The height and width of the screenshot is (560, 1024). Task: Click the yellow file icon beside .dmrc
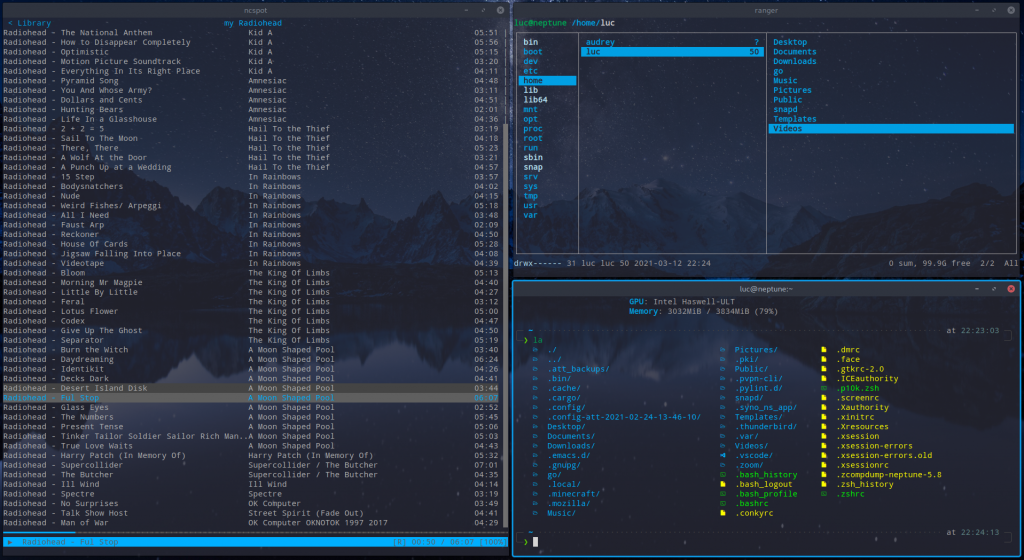pyautogui.click(x=824, y=350)
